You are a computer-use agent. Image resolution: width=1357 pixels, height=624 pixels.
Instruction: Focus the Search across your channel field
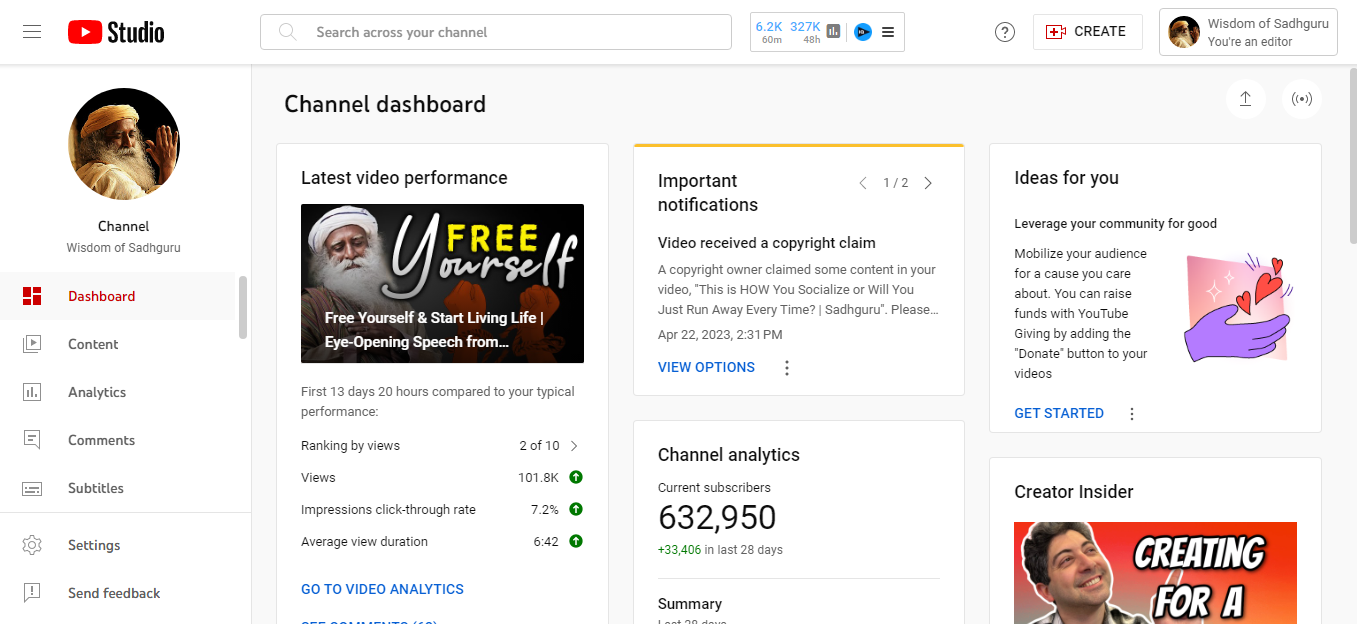point(496,32)
